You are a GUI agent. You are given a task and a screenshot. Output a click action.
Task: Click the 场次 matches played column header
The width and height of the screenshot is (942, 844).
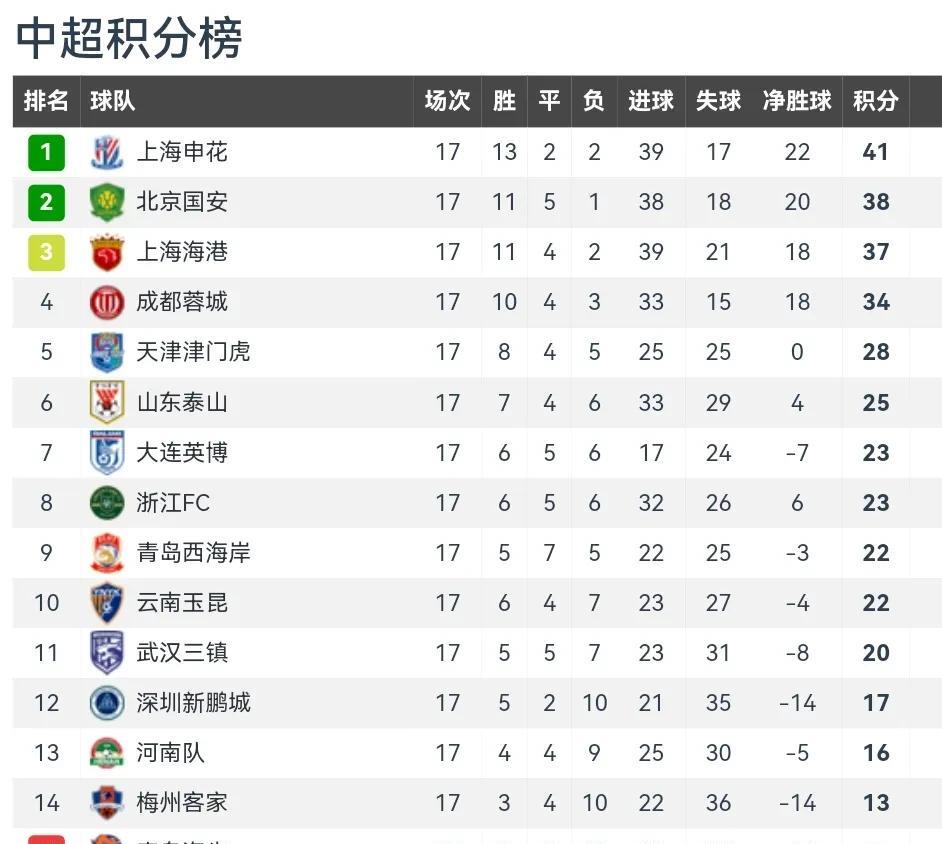click(447, 101)
